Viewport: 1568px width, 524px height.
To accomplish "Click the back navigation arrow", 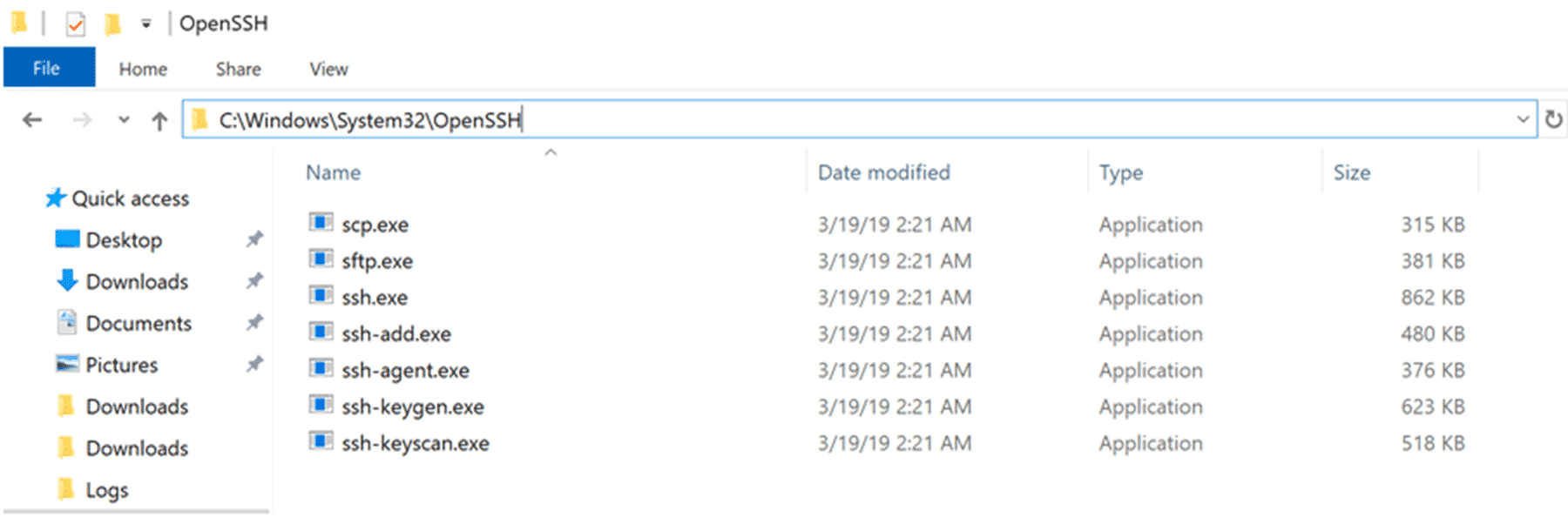I will click(32, 120).
